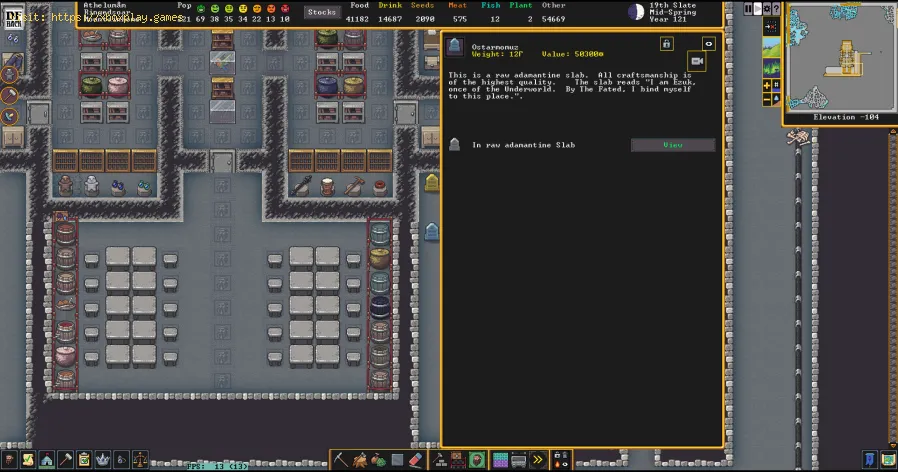Click the camera follow icon
This screenshot has width=898, height=472.
(697, 62)
